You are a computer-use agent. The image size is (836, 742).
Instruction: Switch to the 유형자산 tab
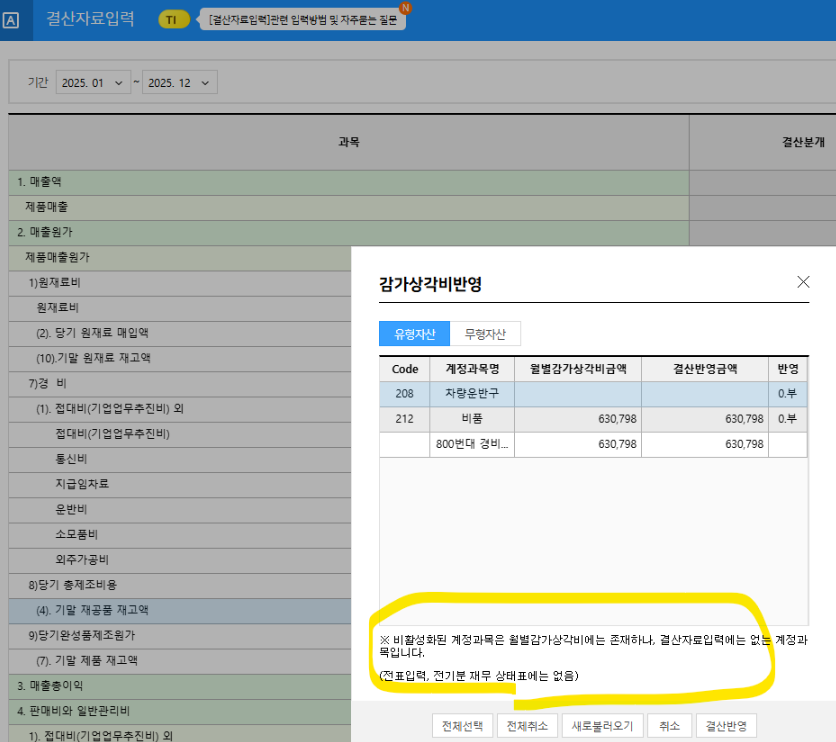point(415,334)
